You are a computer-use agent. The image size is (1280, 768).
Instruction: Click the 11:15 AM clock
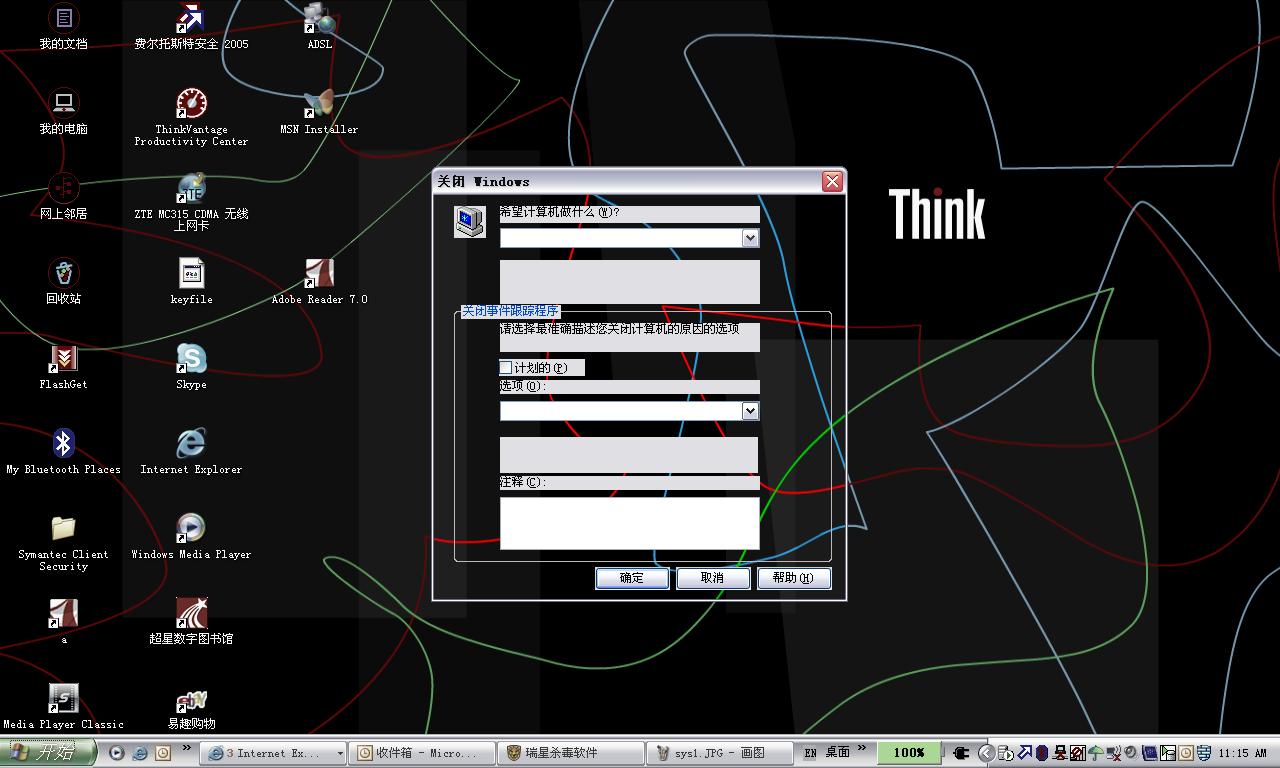1243,753
